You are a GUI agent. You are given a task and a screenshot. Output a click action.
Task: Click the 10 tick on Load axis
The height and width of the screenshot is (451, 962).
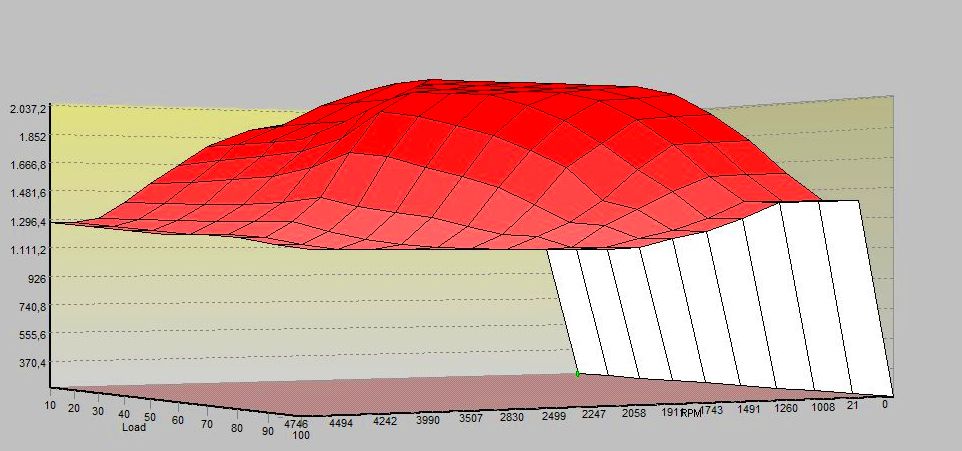point(51,405)
